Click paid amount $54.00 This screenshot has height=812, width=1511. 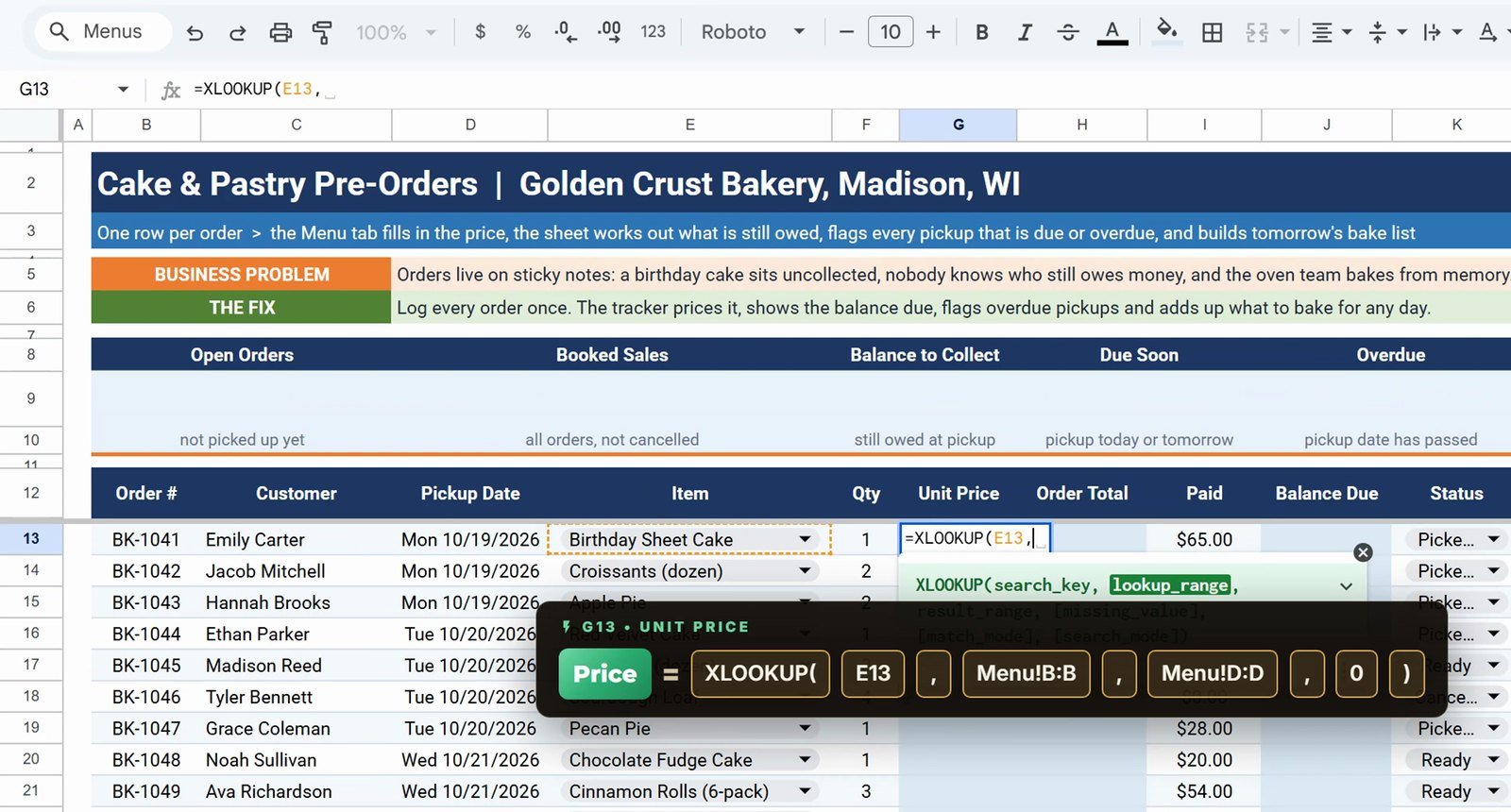coord(1204,791)
